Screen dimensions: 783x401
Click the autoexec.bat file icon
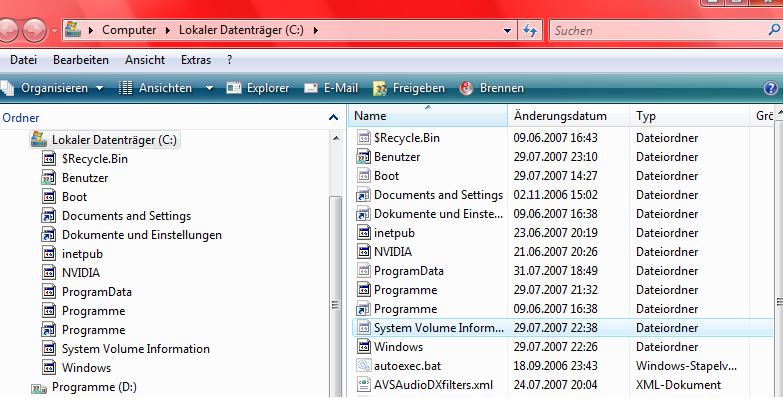pyautogui.click(x=364, y=366)
